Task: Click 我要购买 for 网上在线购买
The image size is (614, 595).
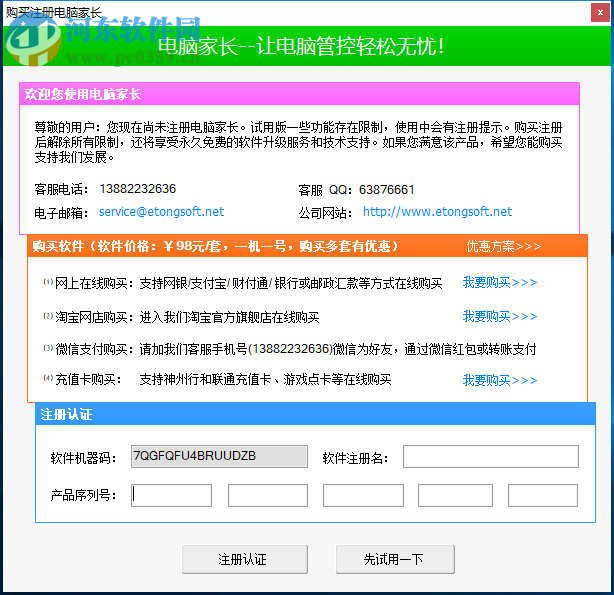Action: tap(500, 282)
